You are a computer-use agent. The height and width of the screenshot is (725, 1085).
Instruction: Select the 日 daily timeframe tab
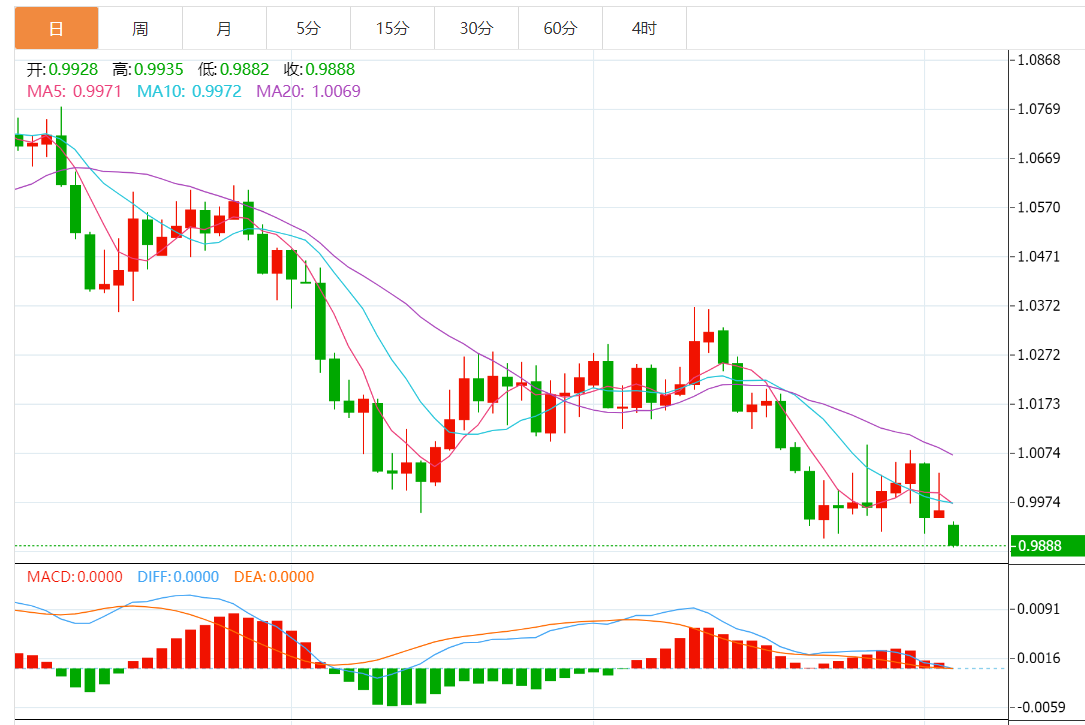[x=56, y=28]
